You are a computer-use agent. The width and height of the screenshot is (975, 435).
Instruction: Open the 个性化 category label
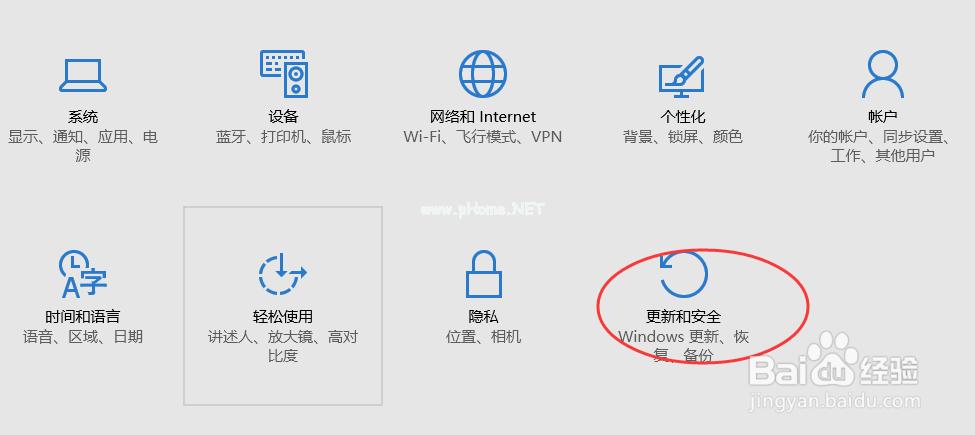683,117
